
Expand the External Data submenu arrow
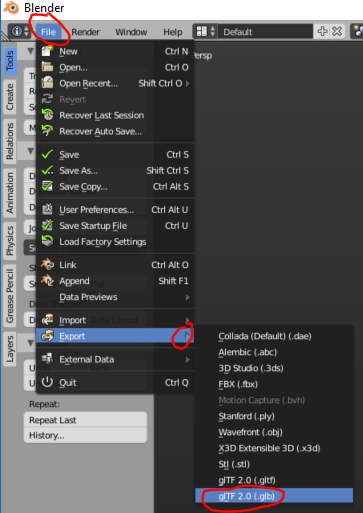(188, 359)
